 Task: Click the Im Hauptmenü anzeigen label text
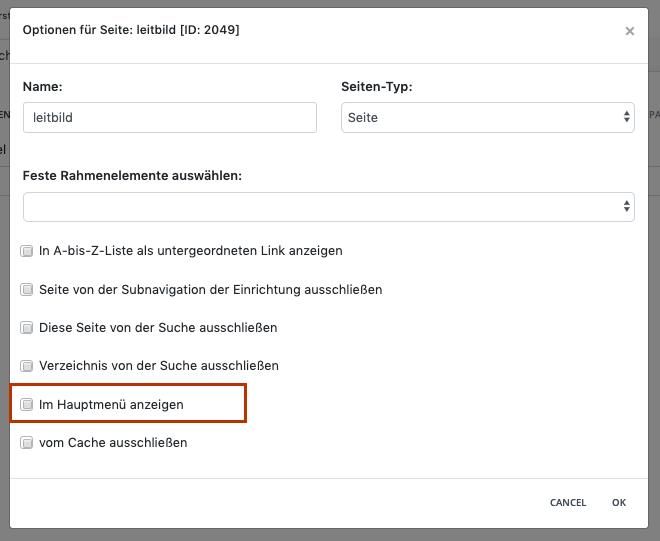pos(111,405)
